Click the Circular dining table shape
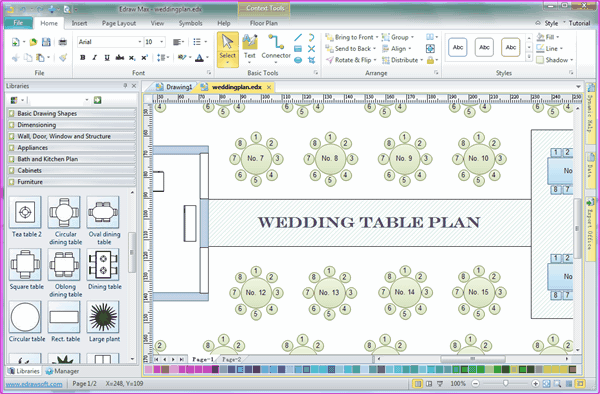This screenshot has height=394, width=600. click(65, 220)
